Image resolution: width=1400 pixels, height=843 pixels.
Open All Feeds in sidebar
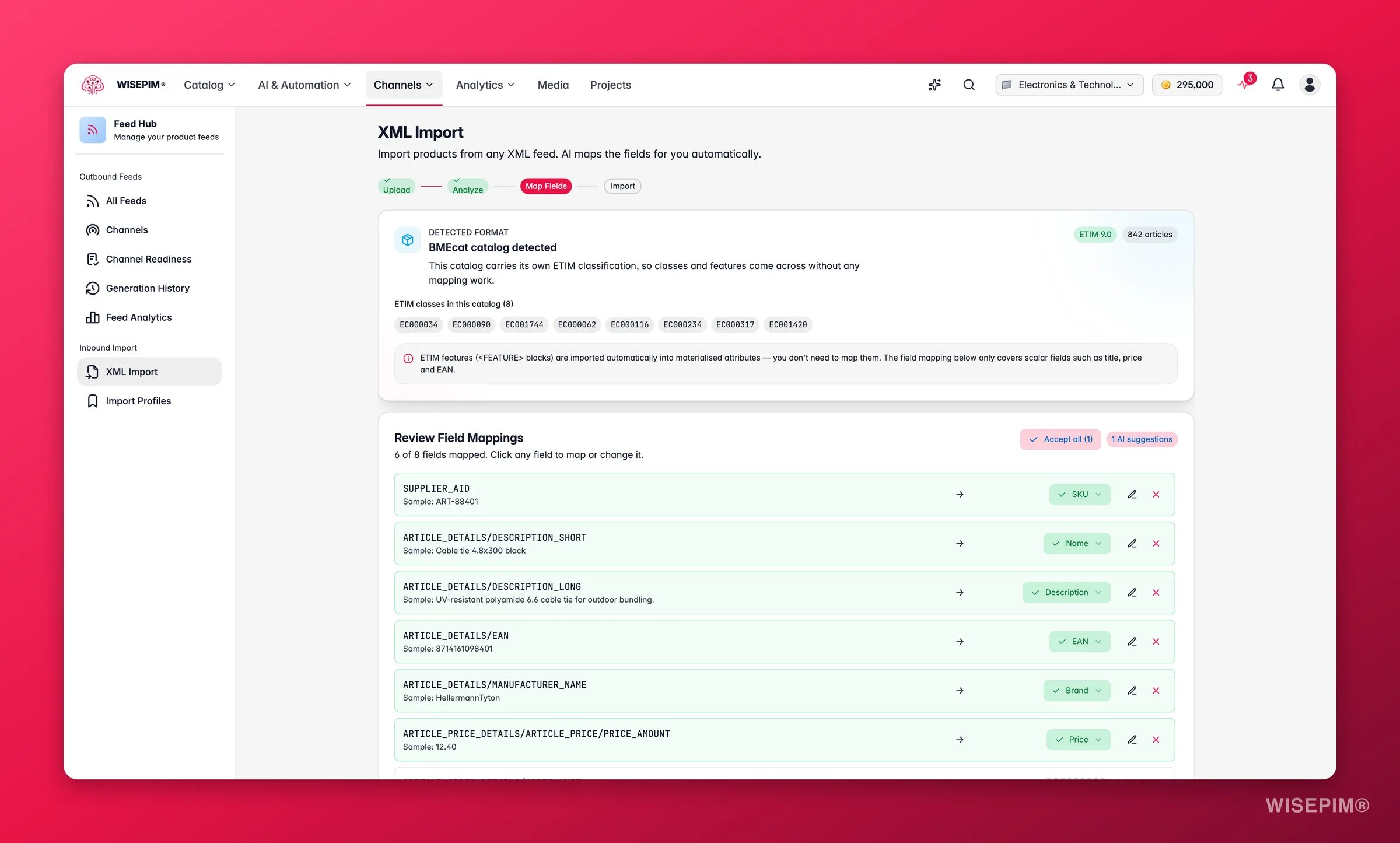[x=149, y=201]
